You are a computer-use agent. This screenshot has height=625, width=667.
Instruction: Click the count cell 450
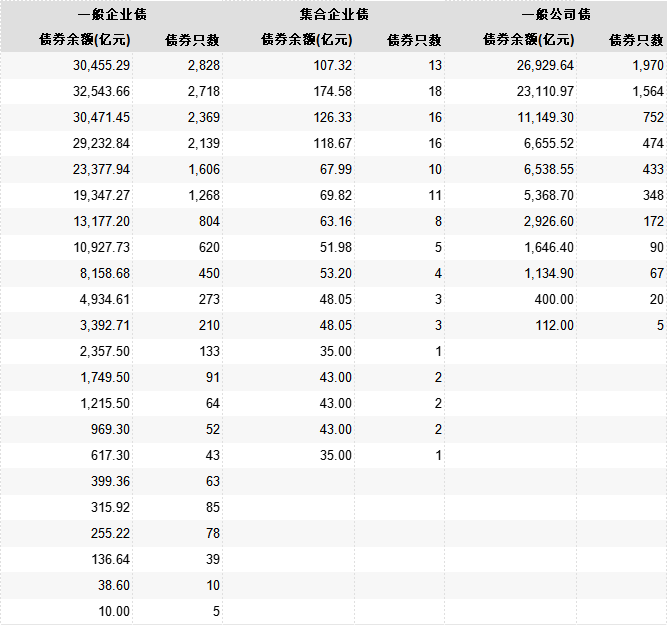click(209, 273)
